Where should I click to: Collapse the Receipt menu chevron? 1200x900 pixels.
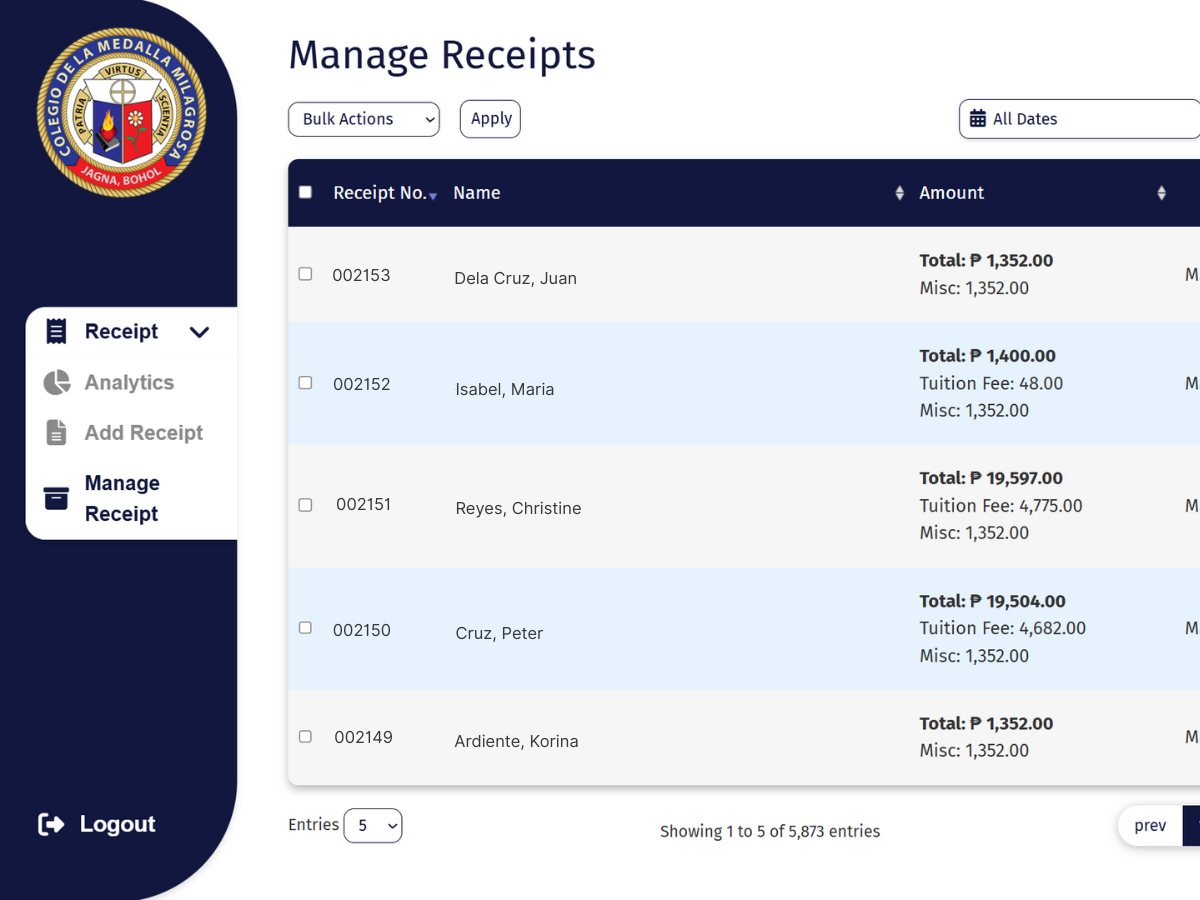(x=200, y=332)
